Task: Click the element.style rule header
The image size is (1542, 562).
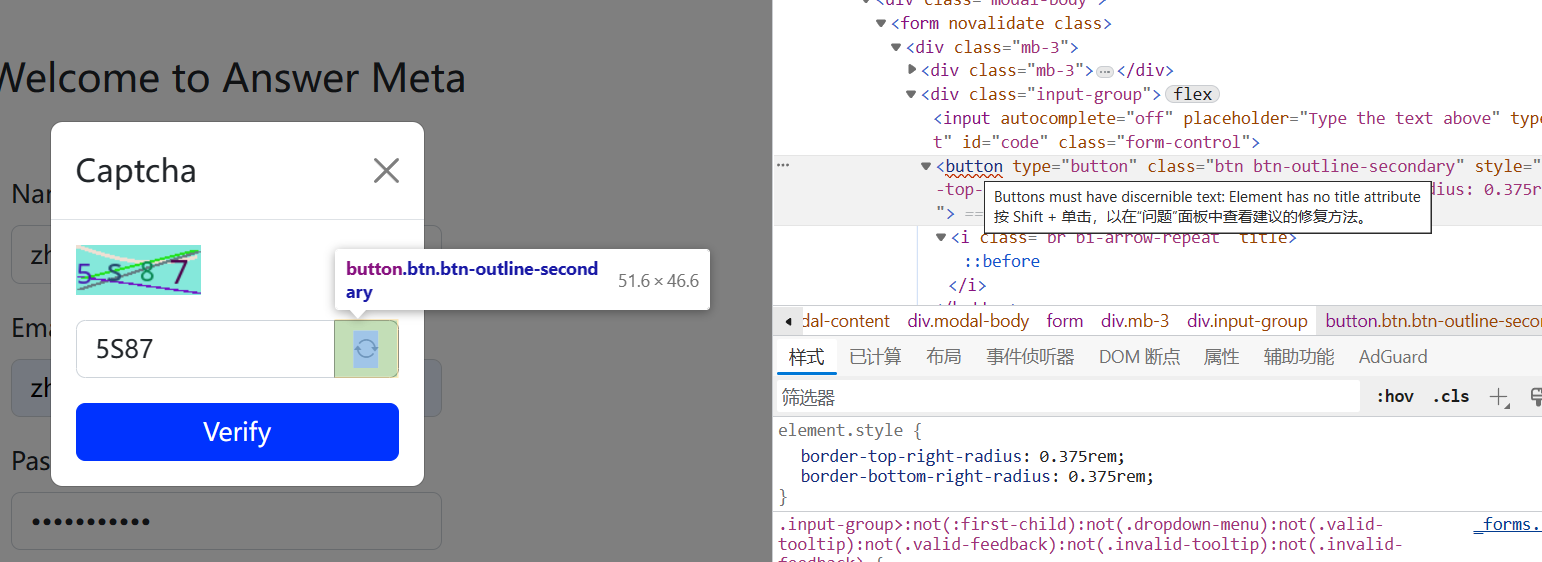Action: pyautogui.click(x=849, y=432)
